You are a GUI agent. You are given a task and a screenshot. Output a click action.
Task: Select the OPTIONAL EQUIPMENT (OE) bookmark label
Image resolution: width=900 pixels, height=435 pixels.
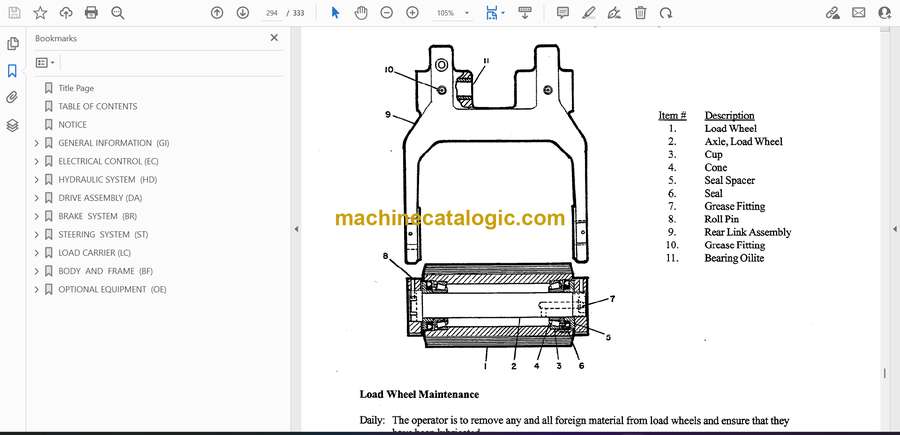click(112, 289)
